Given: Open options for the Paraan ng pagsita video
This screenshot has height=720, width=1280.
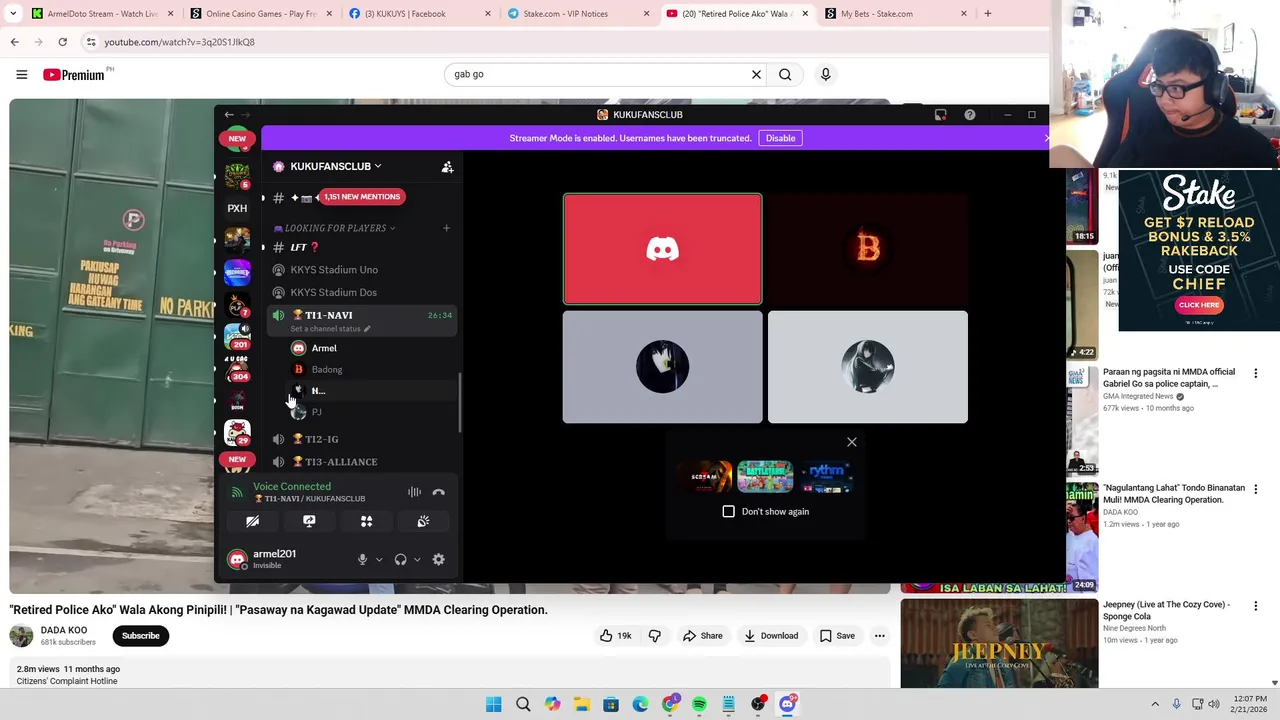Looking at the screenshot, I should 1255,373.
